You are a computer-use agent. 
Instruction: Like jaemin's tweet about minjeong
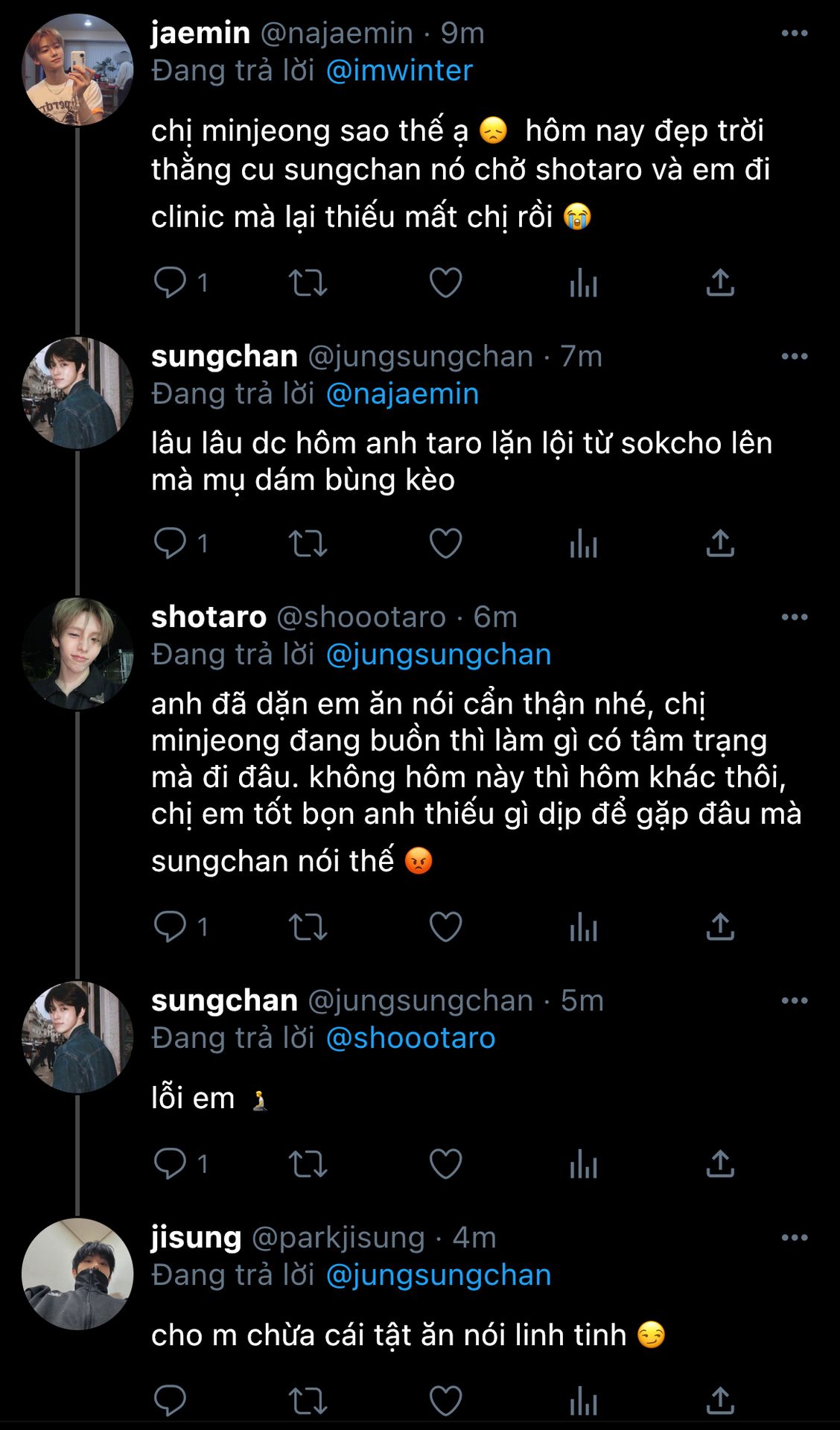[x=445, y=283]
